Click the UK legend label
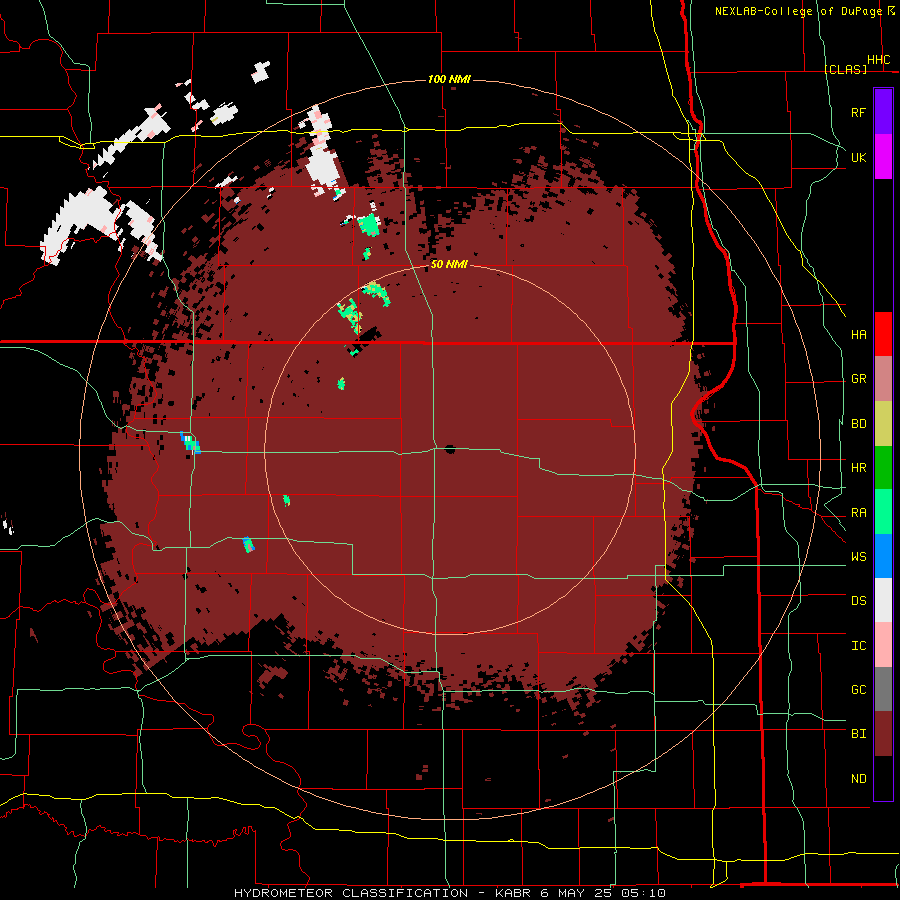The height and width of the screenshot is (900, 900). (x=858, y=157)
